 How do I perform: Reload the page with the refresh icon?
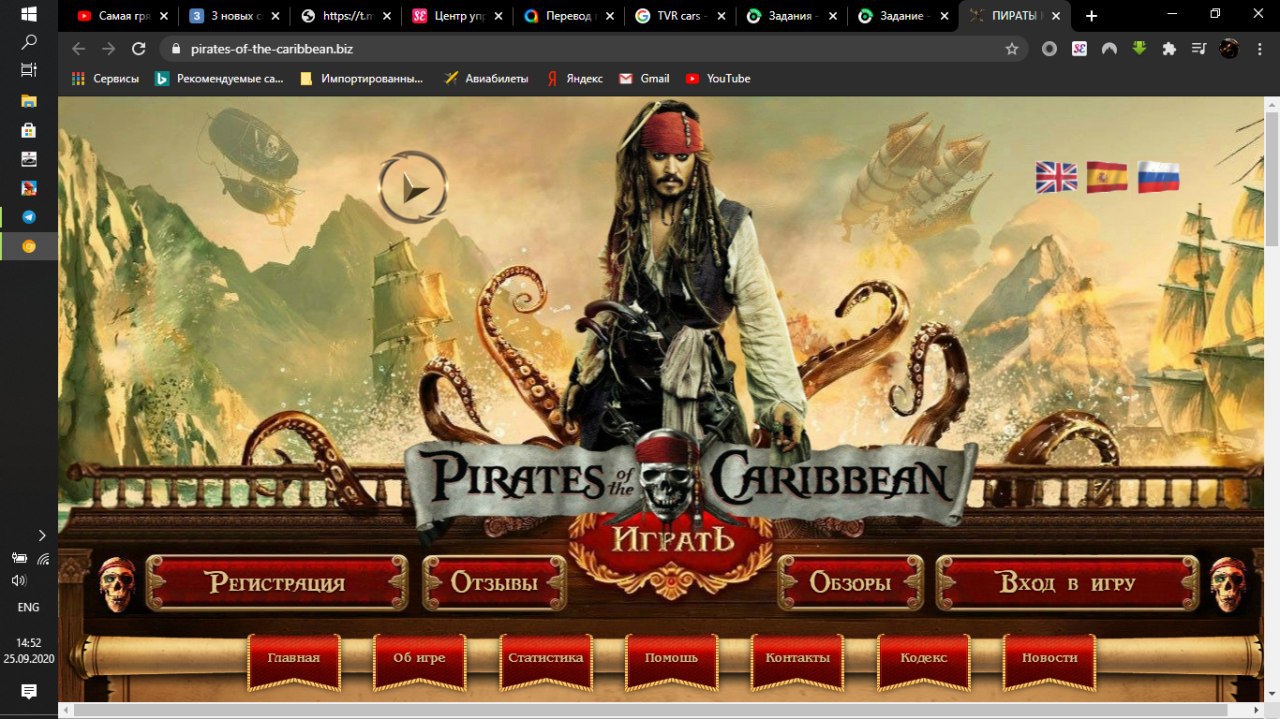pos(139,48)
